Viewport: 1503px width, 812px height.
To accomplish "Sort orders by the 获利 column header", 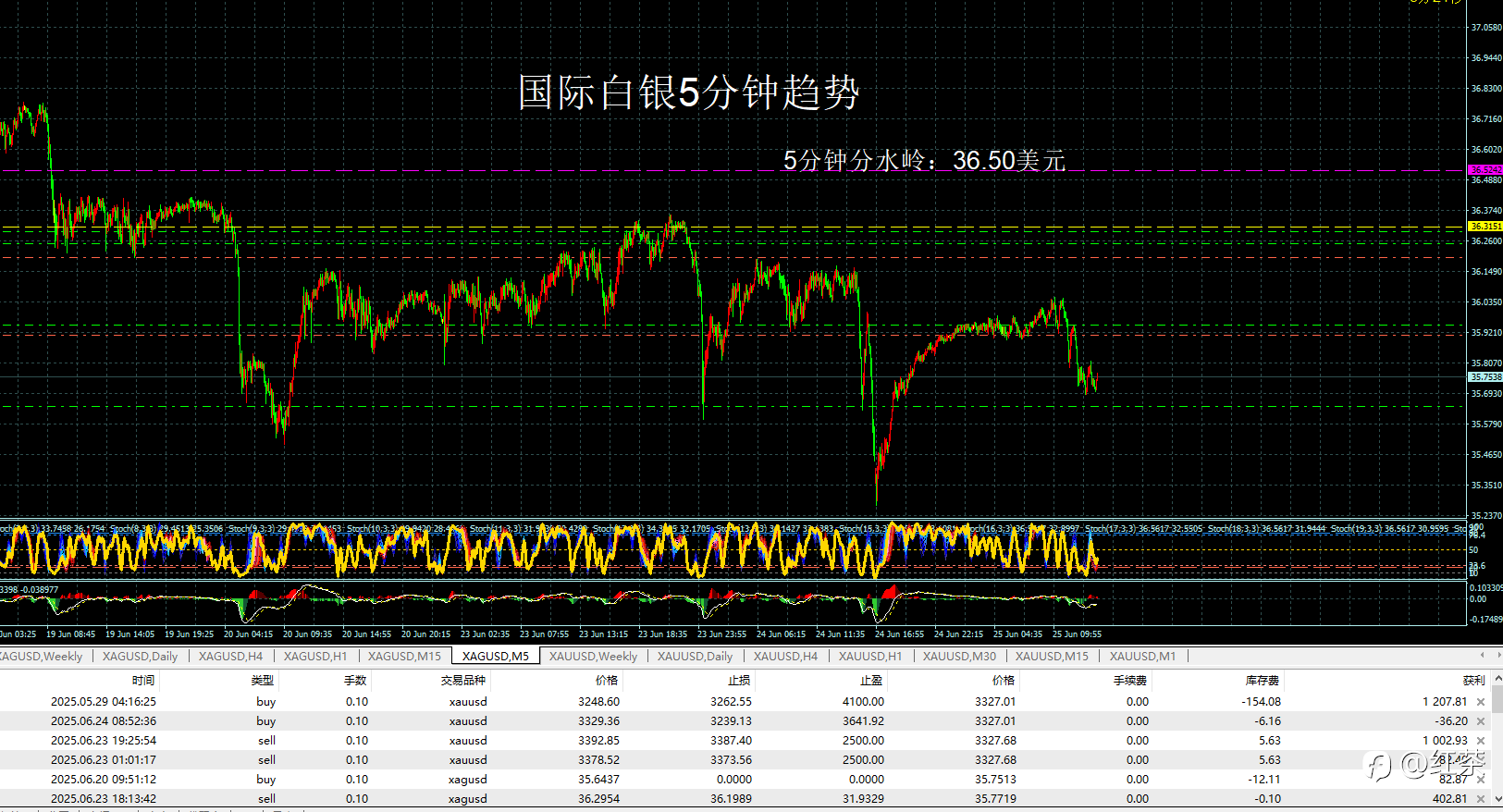I will coord(1473,681).
